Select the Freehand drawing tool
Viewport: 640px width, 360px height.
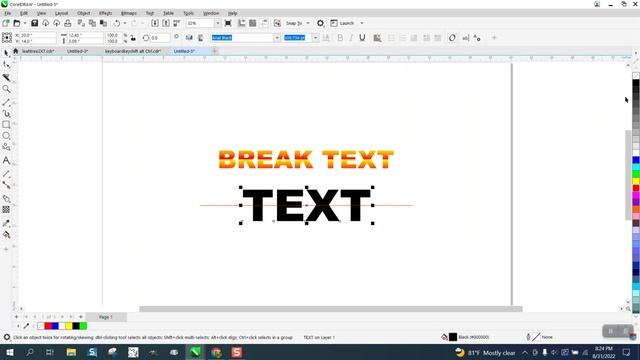pyautogui.click(x=6, y=102)
